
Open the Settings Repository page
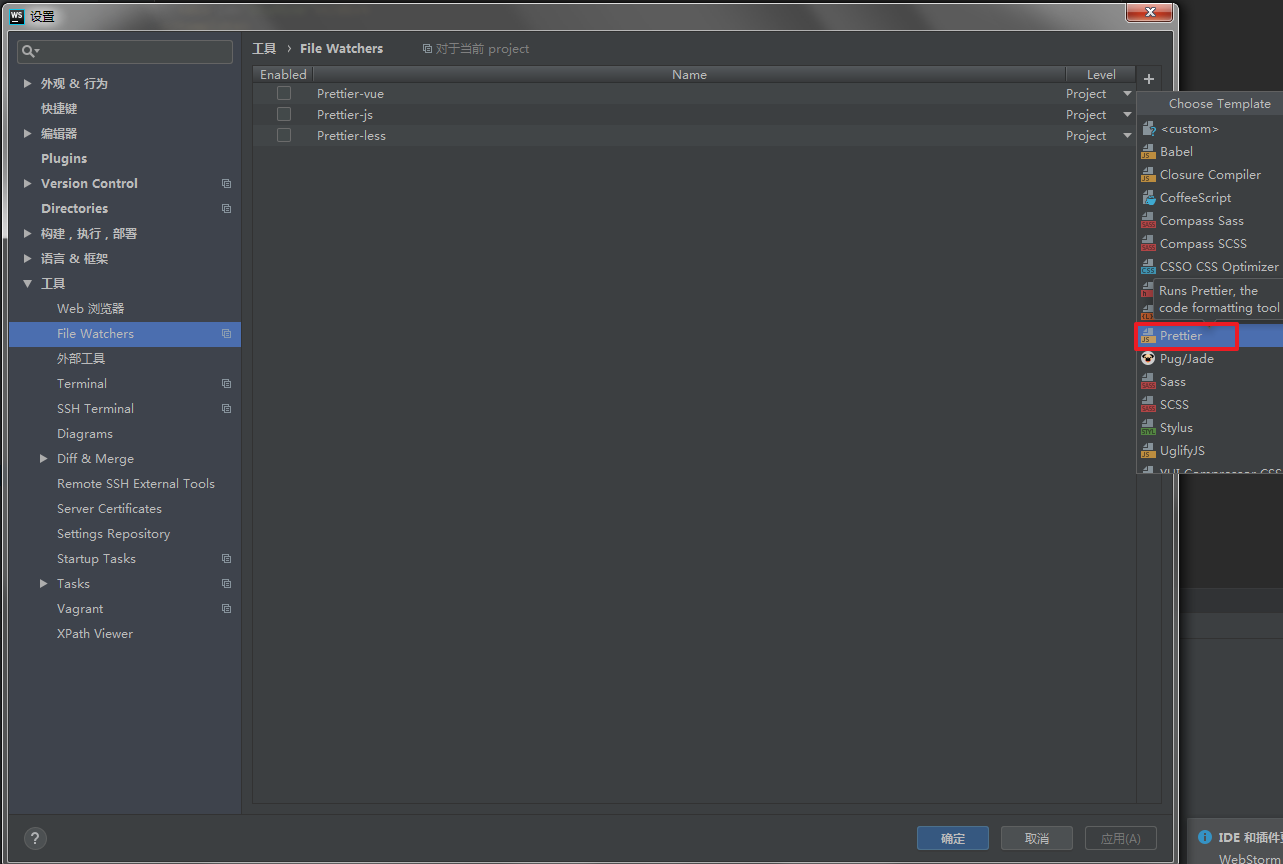113,534
